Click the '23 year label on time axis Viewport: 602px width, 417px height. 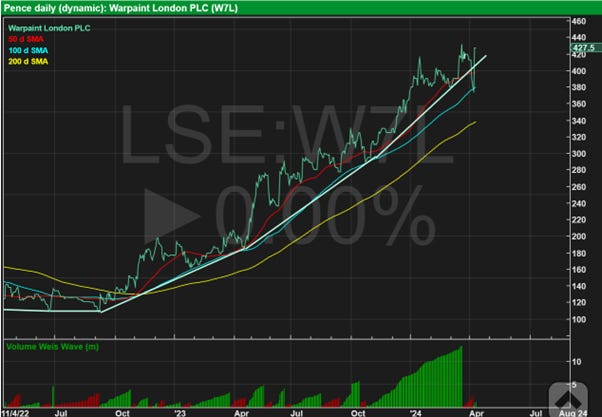(x=179, y=413)
